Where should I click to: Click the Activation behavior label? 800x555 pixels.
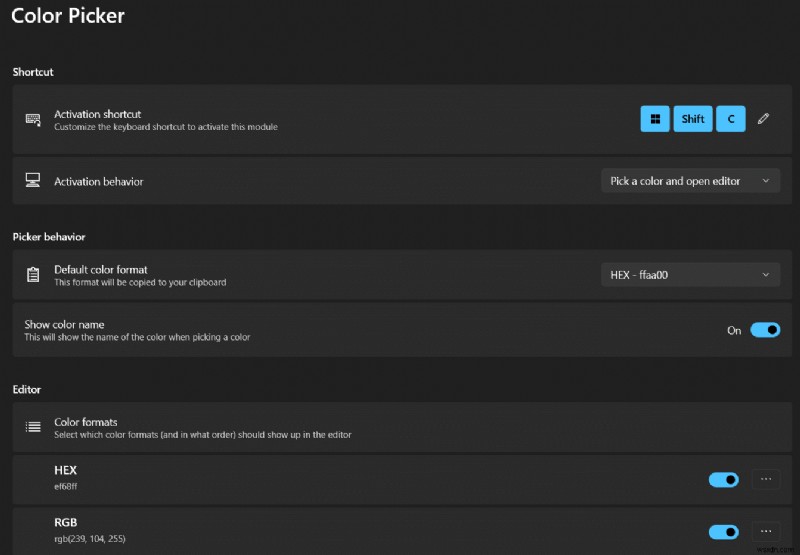[x=98, y=182]
